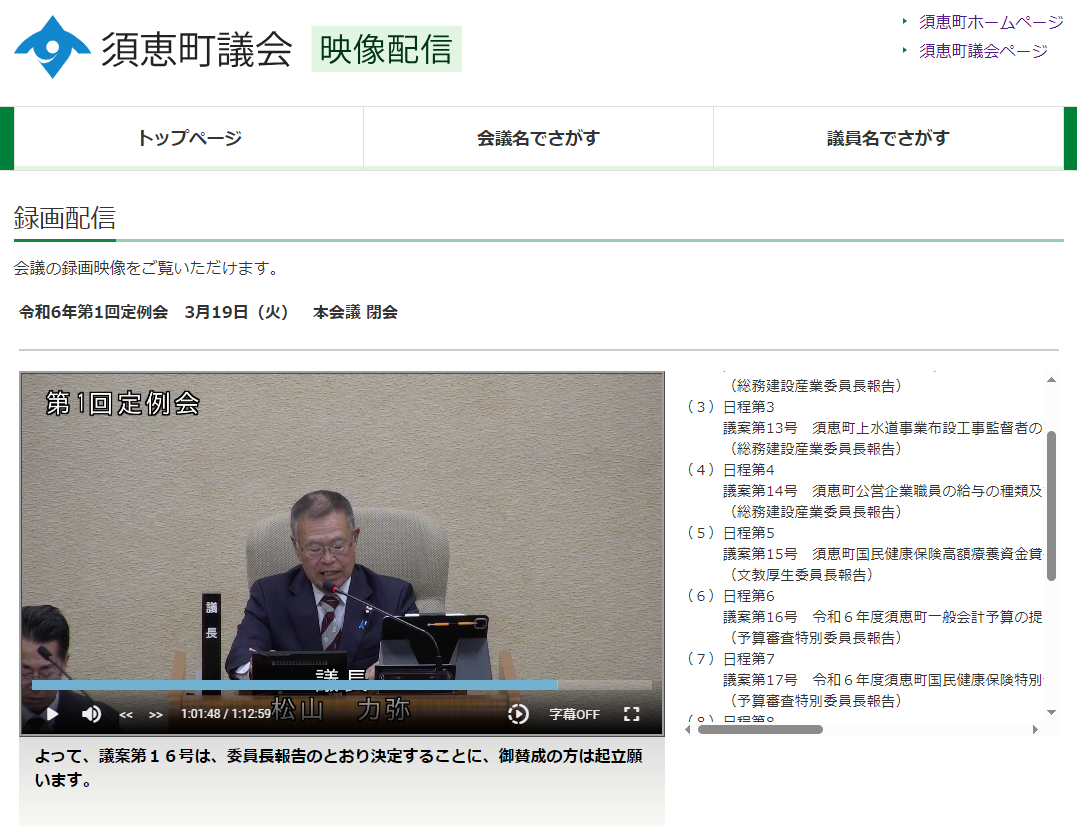1077x826 pixels.
Task: Open the トップページ tab
Action: point(189,138)
